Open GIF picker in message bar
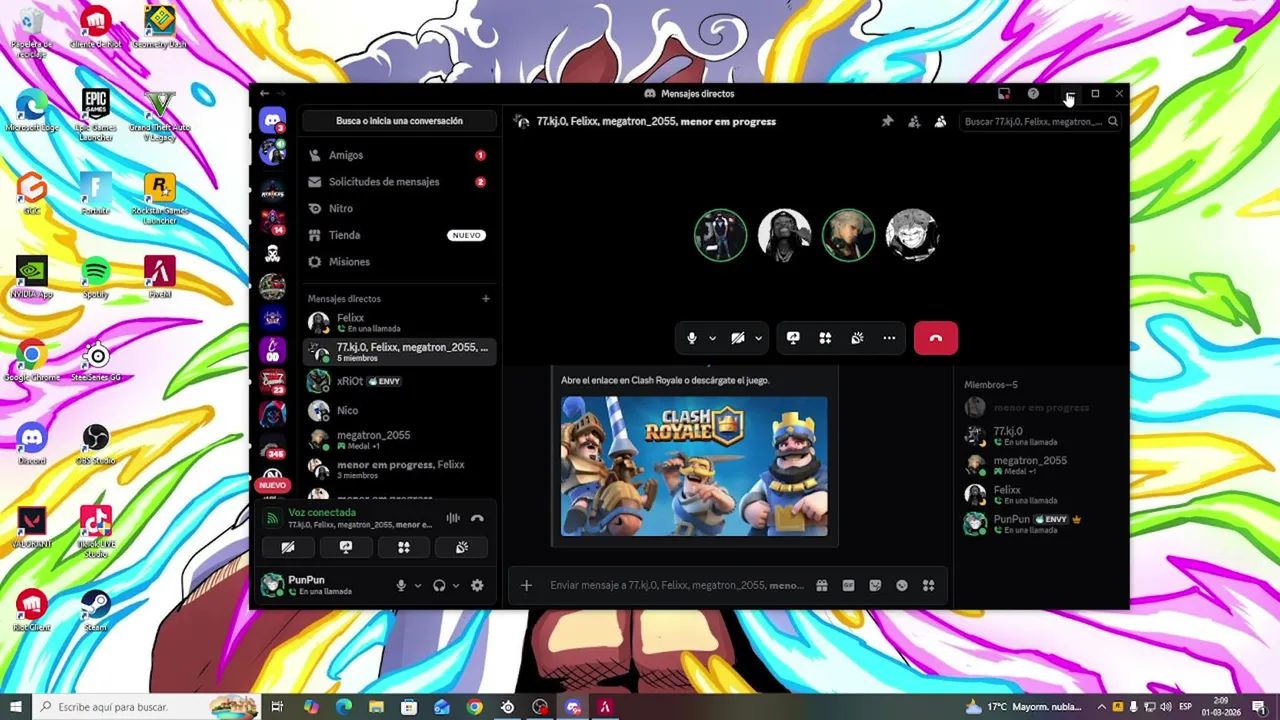 848,585
